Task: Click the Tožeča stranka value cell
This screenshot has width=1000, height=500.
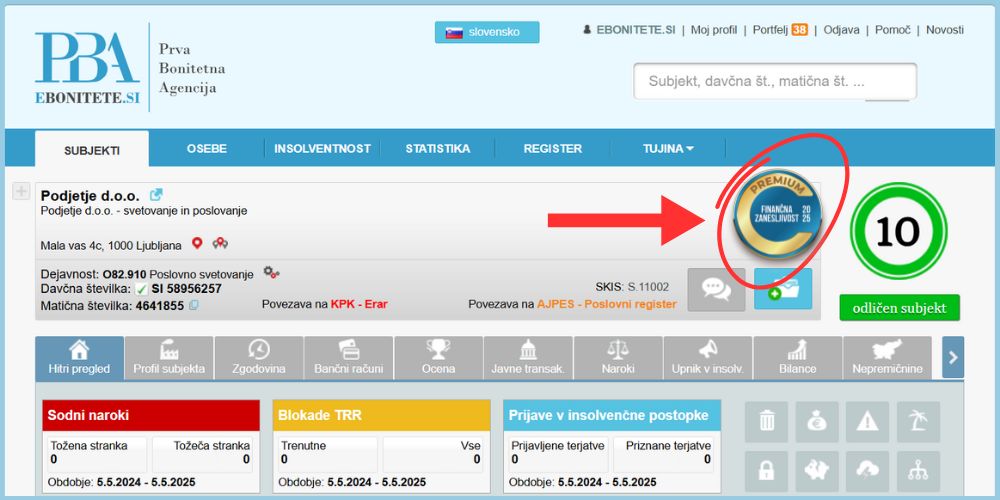Action: tap(203, 454)
